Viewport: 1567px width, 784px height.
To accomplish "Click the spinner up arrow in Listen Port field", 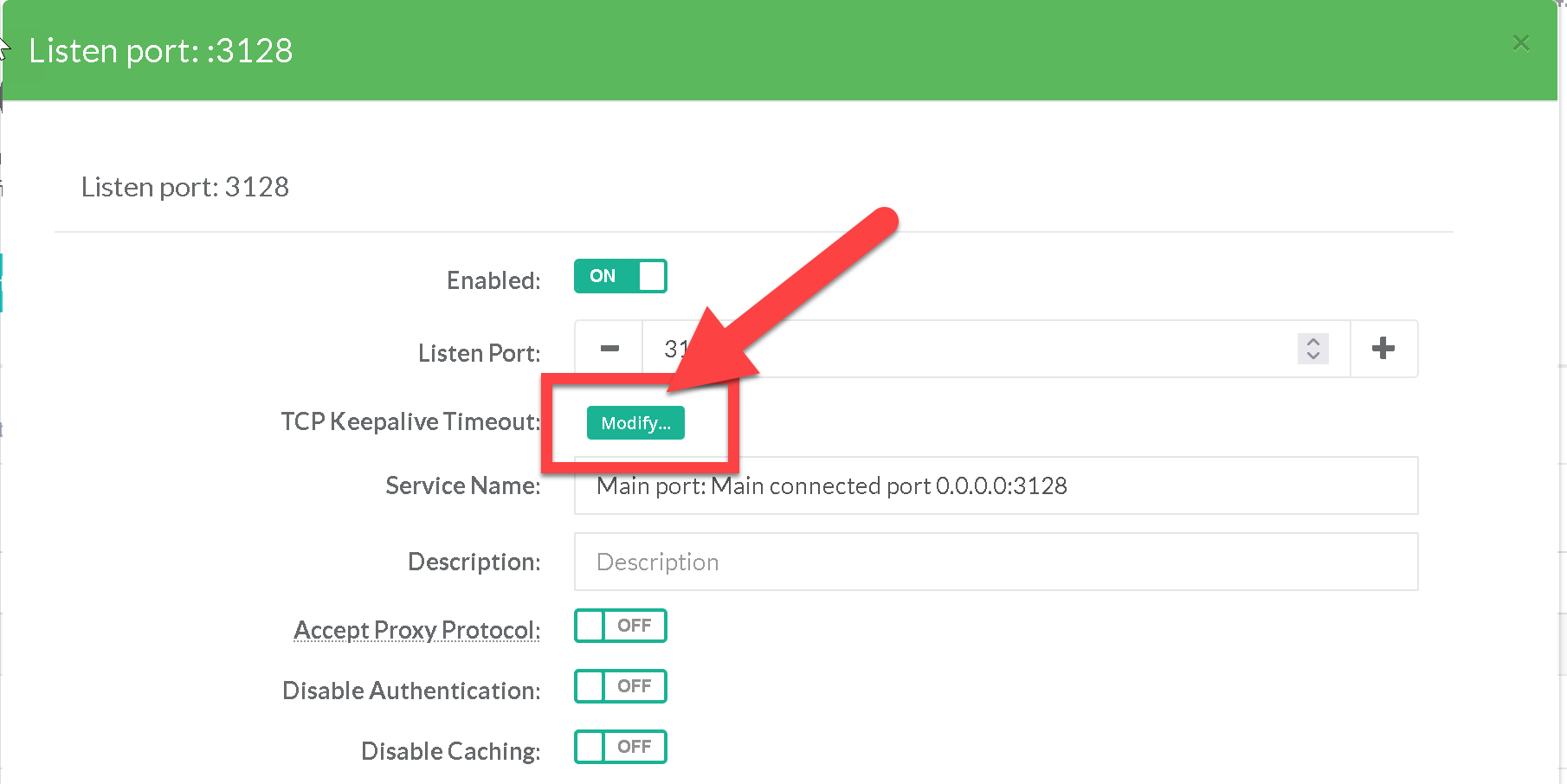I will pos(1313,342).
